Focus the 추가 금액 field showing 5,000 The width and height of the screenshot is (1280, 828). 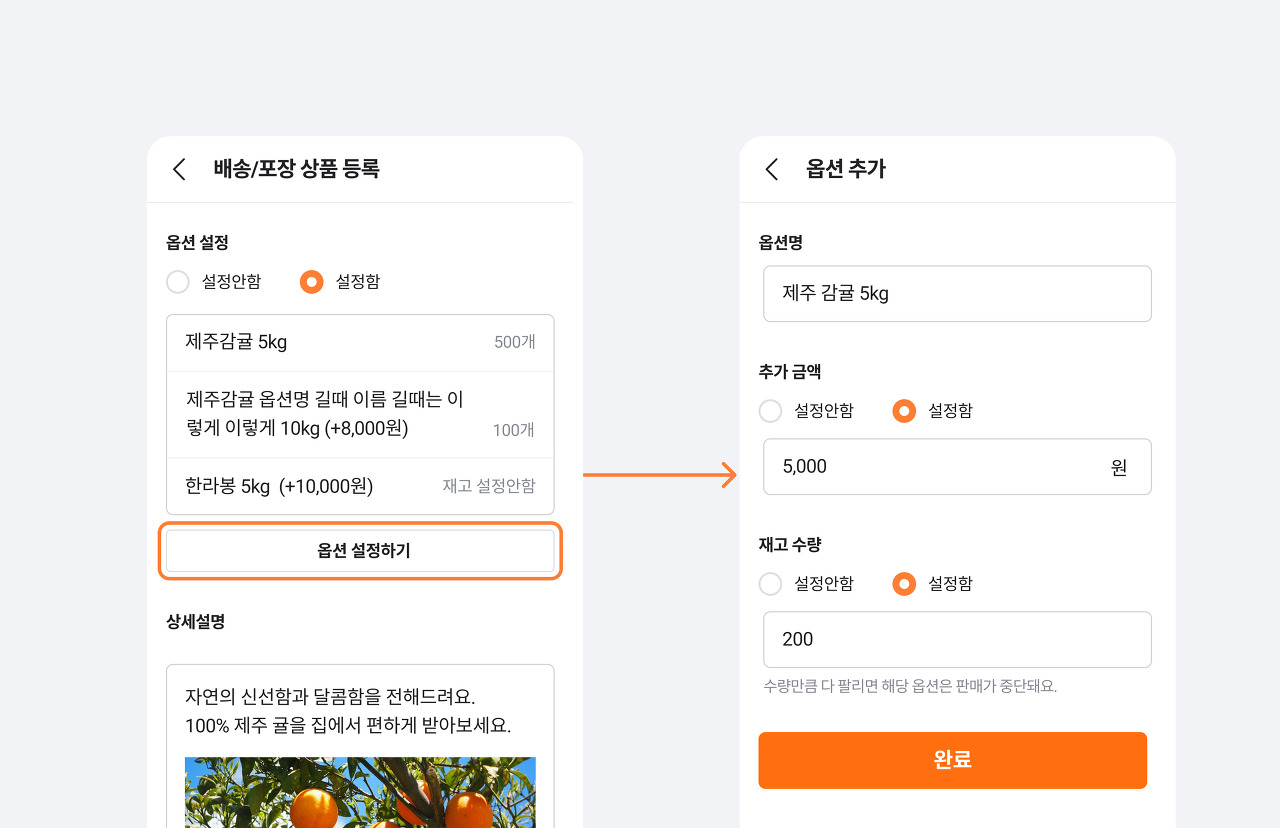[x=957, y=467]
